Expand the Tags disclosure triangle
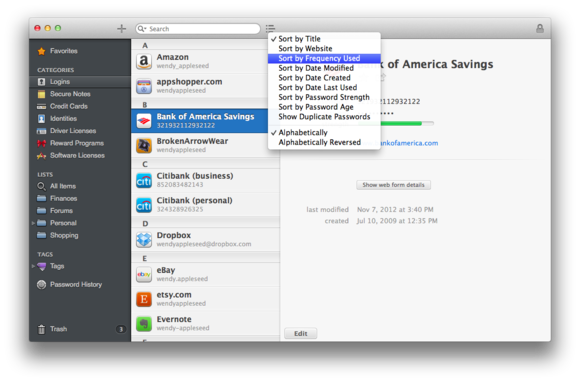 pos(33,266)
